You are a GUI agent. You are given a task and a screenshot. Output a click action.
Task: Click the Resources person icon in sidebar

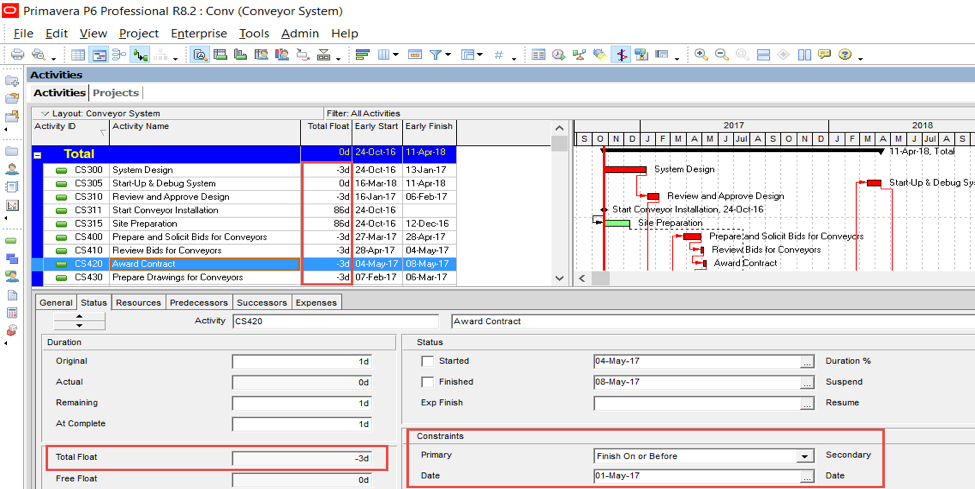12,169
